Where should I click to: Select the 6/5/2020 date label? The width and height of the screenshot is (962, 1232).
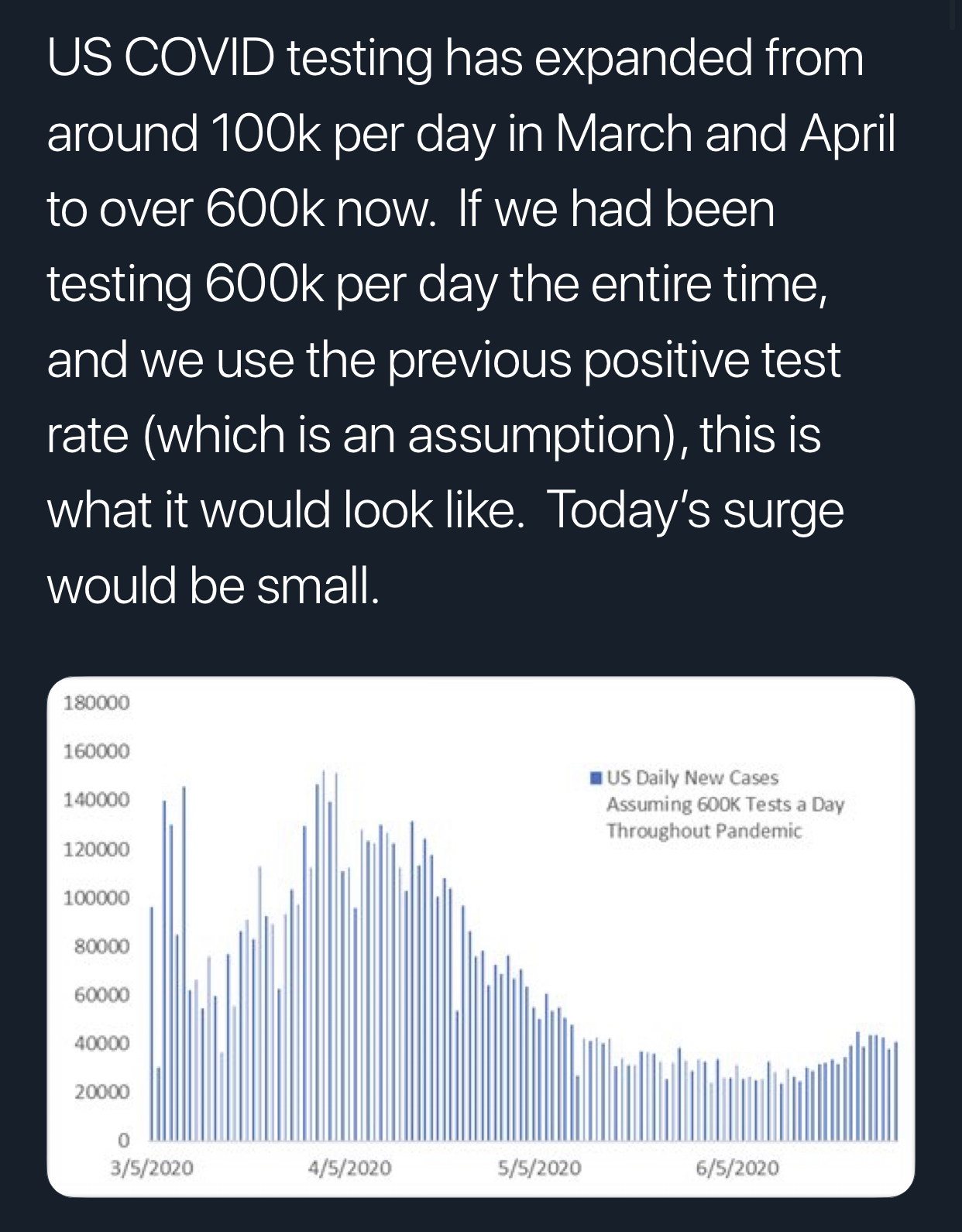click(x=738, y=1168)
